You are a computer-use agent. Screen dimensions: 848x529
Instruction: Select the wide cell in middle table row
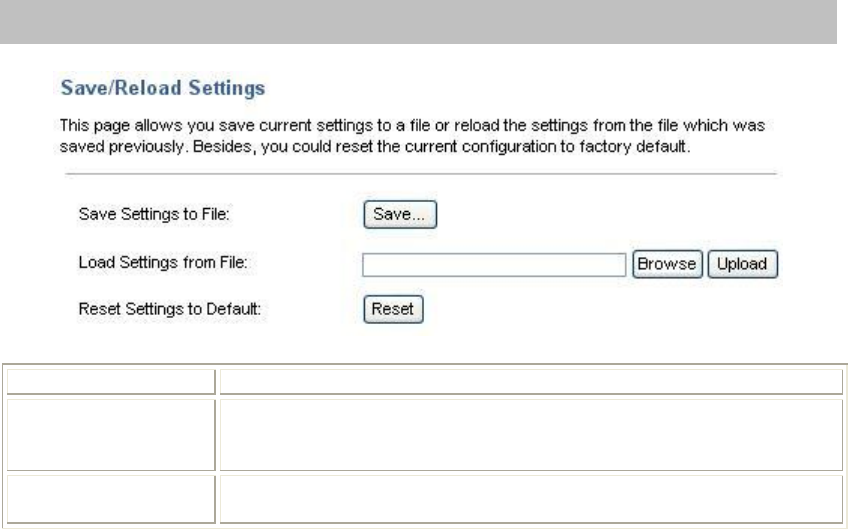click(x=531, y=435)
